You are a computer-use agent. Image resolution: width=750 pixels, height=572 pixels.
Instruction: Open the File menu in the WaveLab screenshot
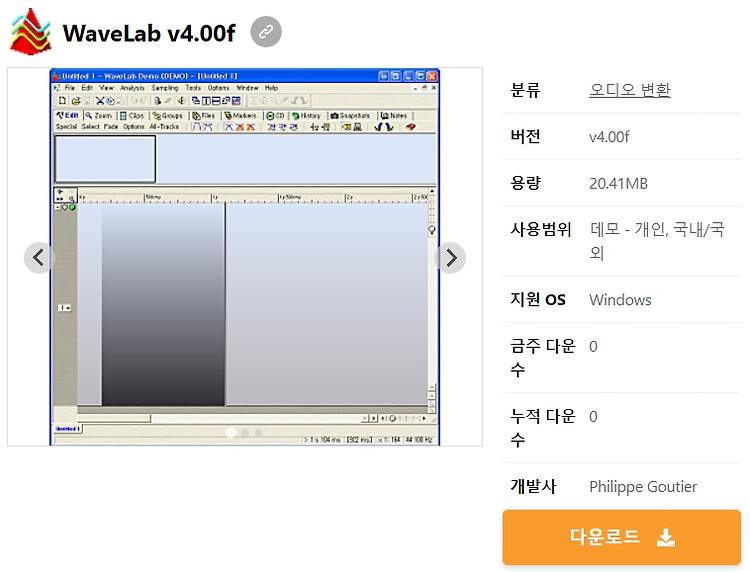click(x=69, y=88)
